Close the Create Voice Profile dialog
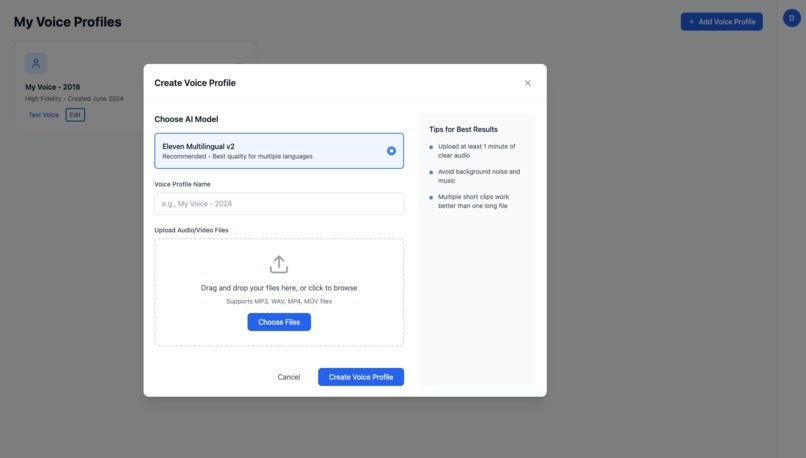The width and height of the screenshot is (806, 458). [527, 83]
